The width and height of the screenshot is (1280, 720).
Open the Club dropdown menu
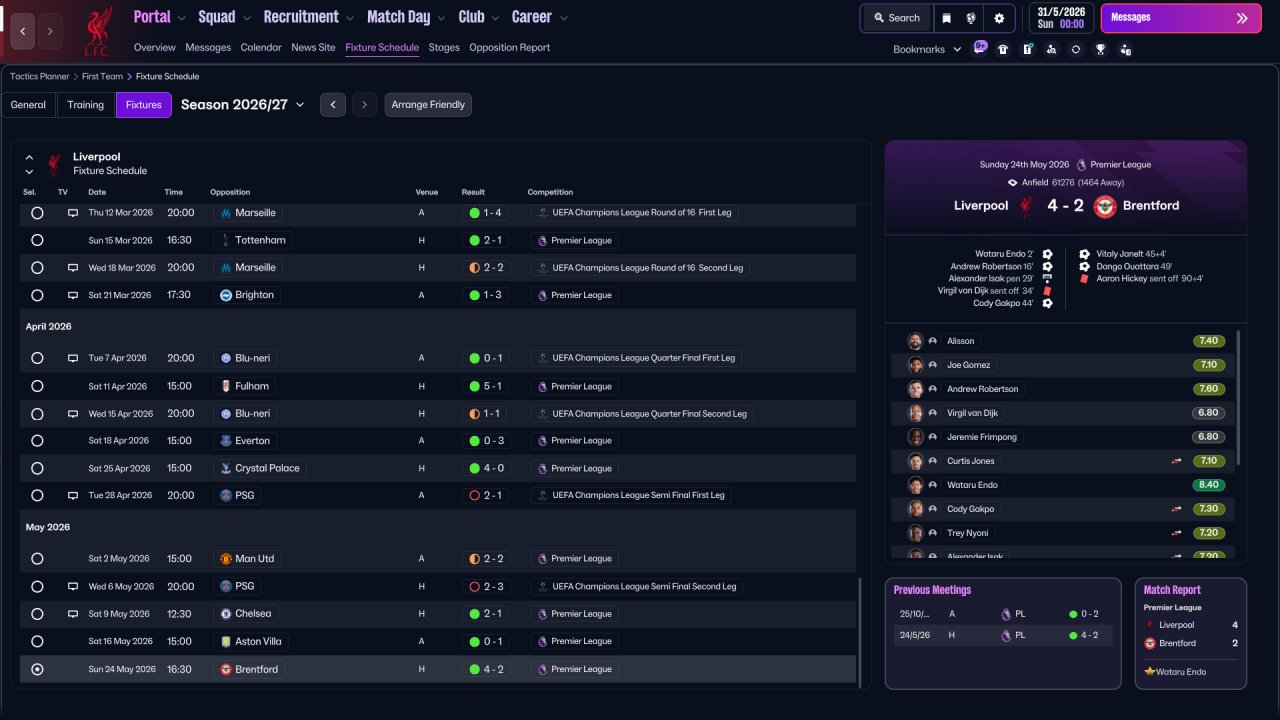click(479, 17)
